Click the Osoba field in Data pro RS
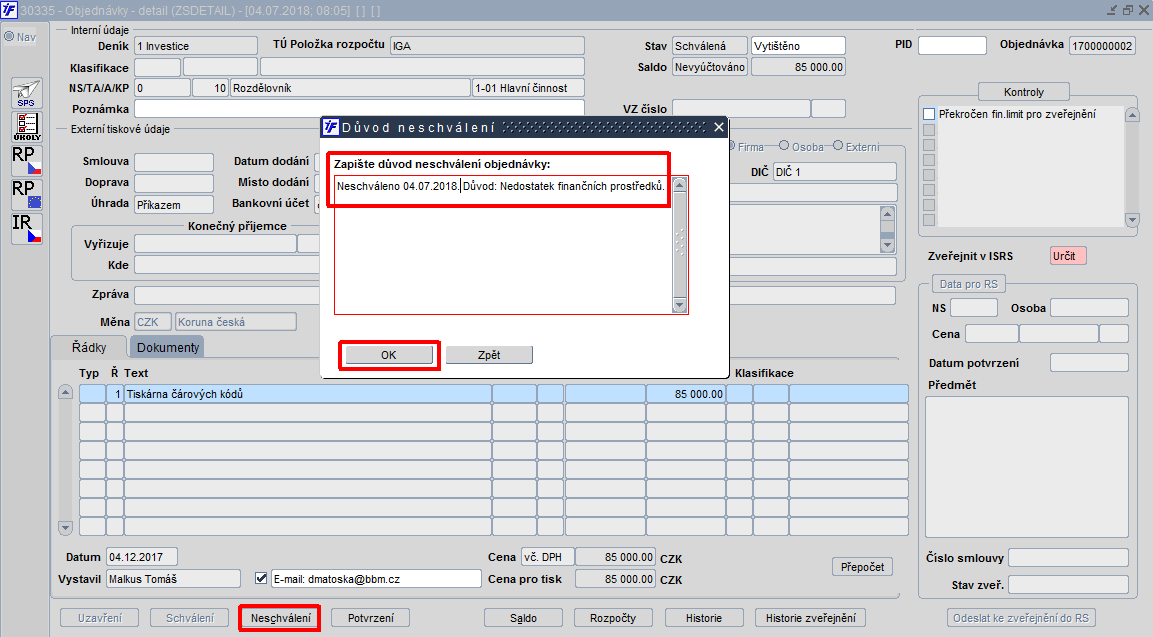 pos(1089,307)
